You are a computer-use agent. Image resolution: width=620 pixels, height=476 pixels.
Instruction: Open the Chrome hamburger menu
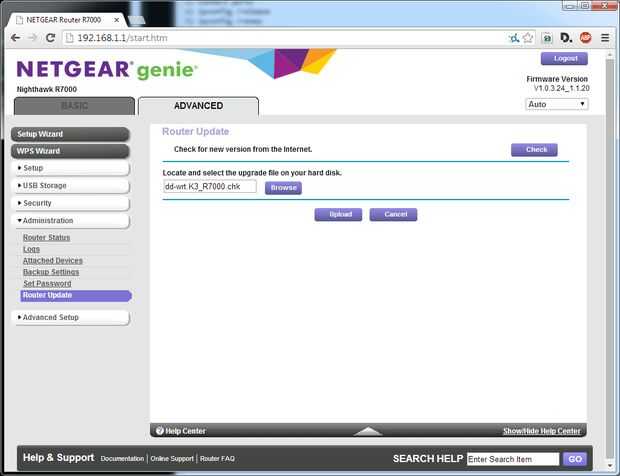click(605, 38)
